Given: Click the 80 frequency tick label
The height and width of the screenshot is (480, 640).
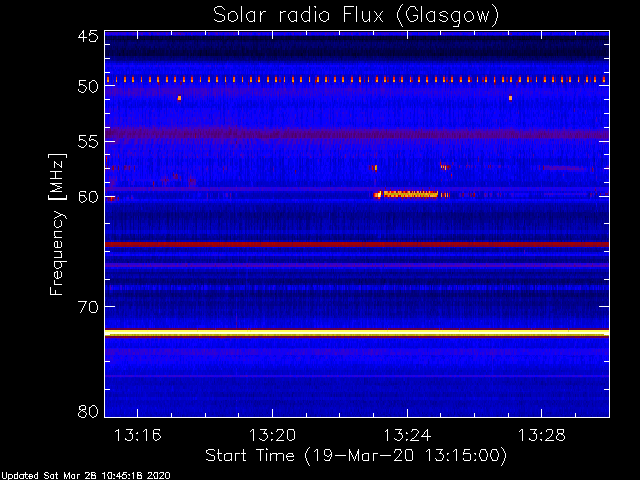Looking at the screenshot, I should click(x=88, y=411).
